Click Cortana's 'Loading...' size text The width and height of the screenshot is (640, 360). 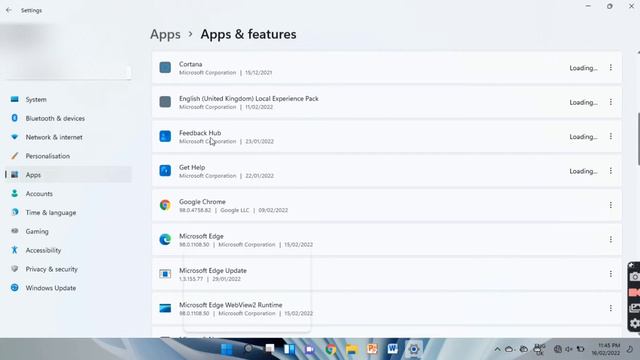coord(583,68)
